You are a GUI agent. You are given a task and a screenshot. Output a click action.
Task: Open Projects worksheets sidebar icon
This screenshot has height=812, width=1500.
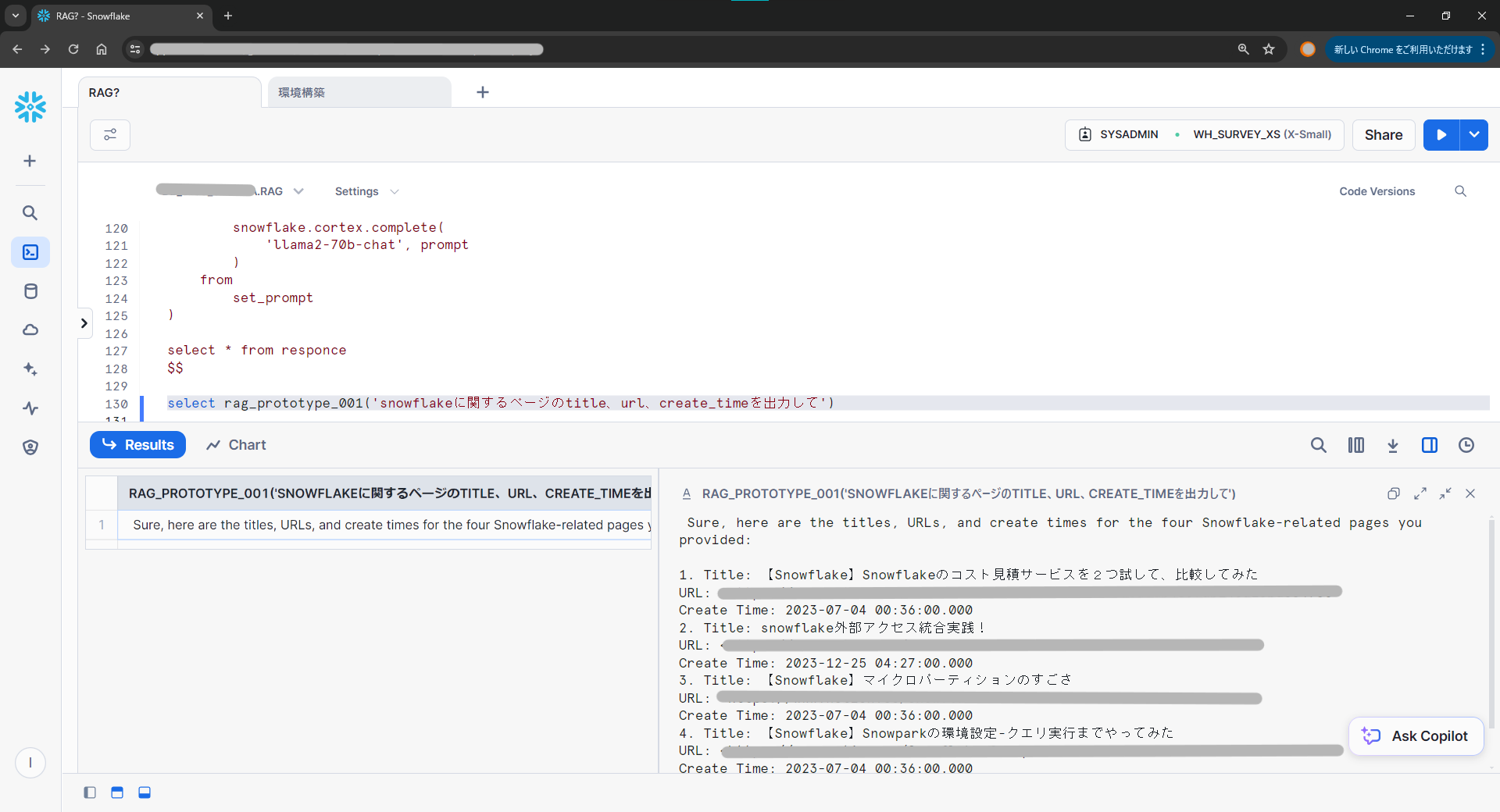click(30, 252)
